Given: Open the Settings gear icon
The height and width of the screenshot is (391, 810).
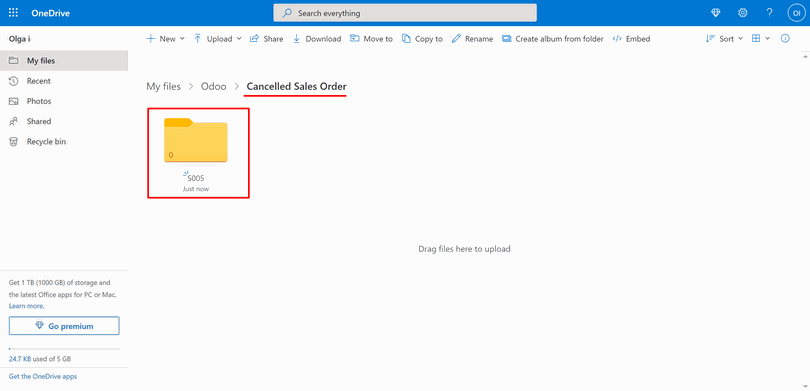Looking at the screenshot, I should click(x=742, y=13).
